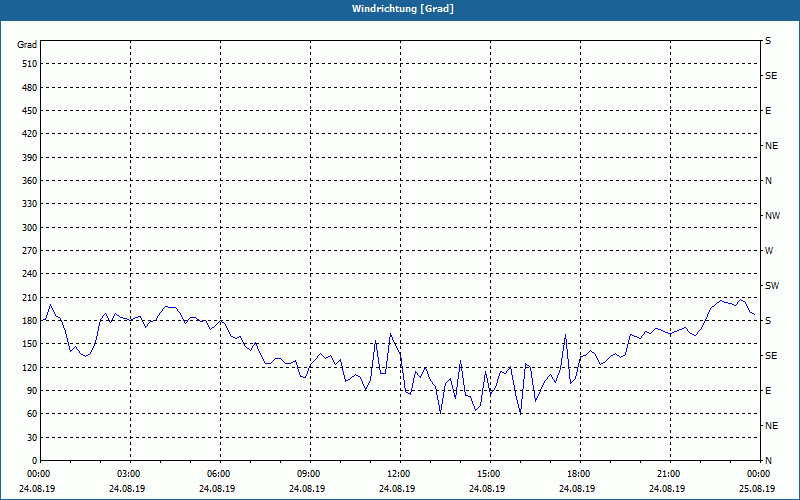Click the '25.08.19' date label
Viewport: 800px width, 500px height.
(757, 488)
